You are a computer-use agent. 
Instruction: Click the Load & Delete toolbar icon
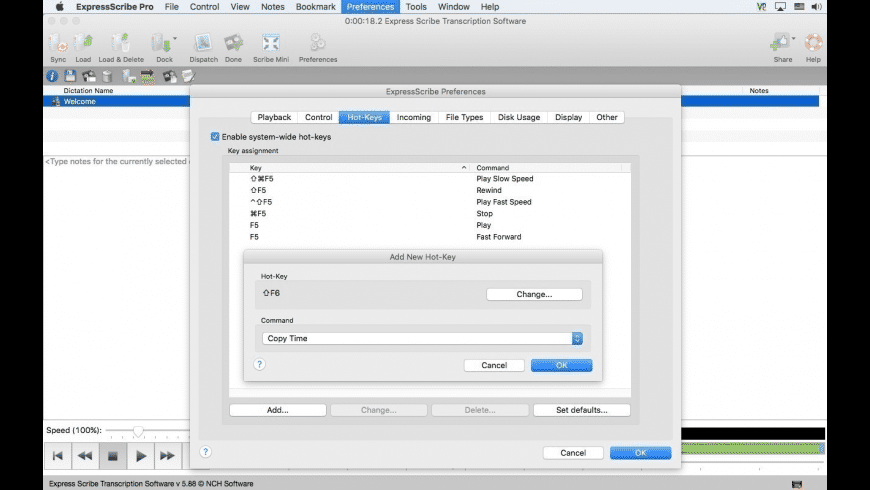click(x=120, y=44)
